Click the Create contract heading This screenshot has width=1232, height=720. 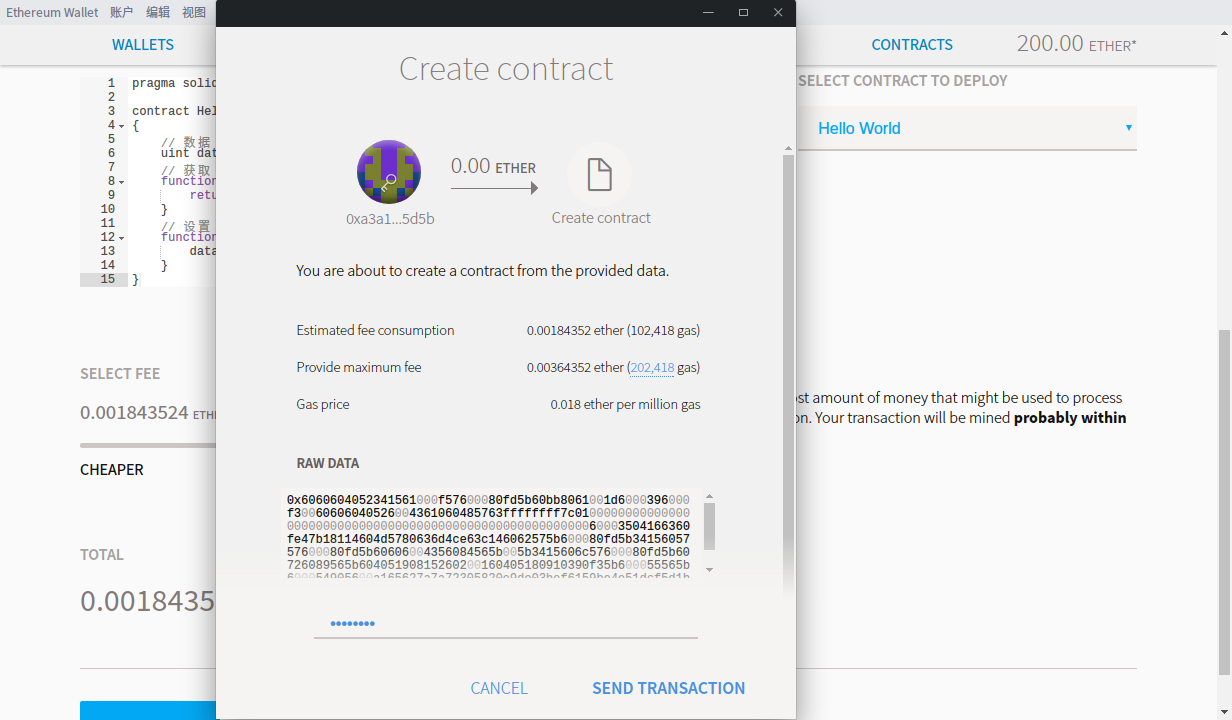[506, 69]
